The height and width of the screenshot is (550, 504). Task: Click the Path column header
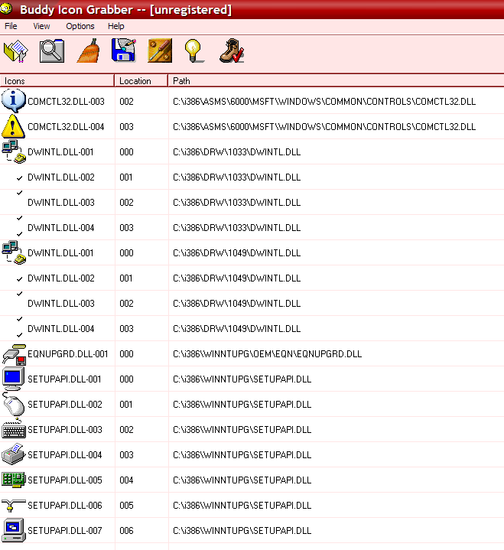tap(336, 81)
